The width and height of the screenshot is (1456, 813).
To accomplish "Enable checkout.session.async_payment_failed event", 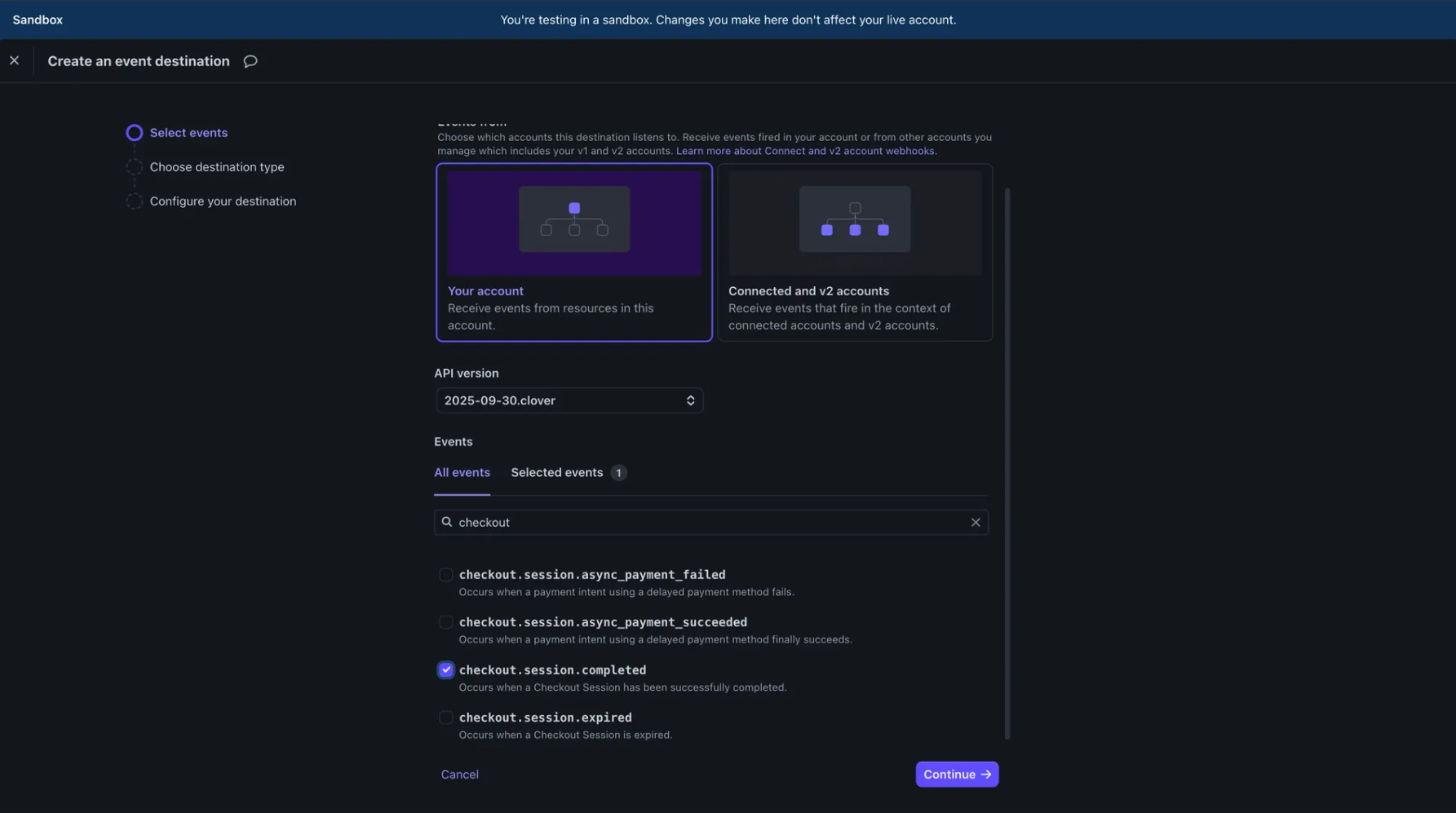I will click(x=446, y=575).
